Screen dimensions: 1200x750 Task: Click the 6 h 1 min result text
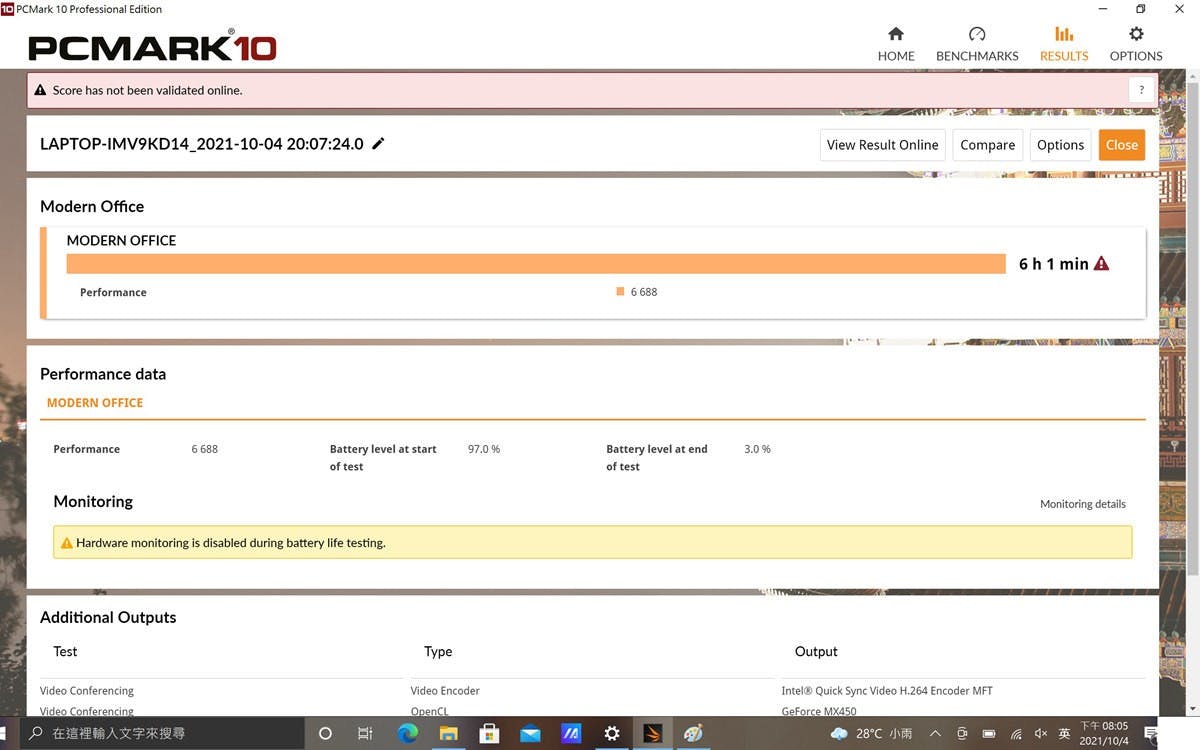tap(1053, 264)
